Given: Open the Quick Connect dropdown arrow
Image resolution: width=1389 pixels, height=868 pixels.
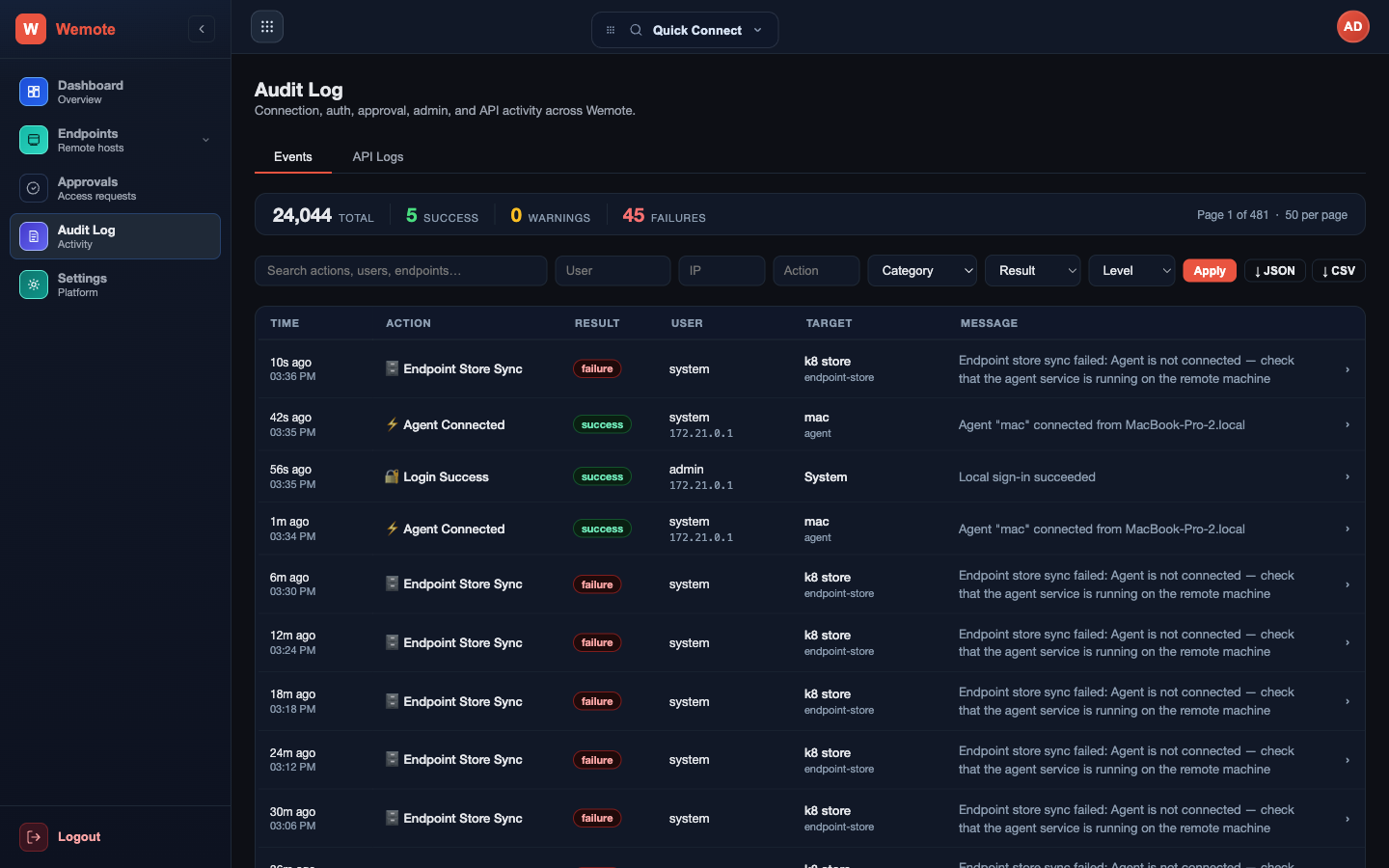Looking at the screenshot, I should [x=758, y=30].
